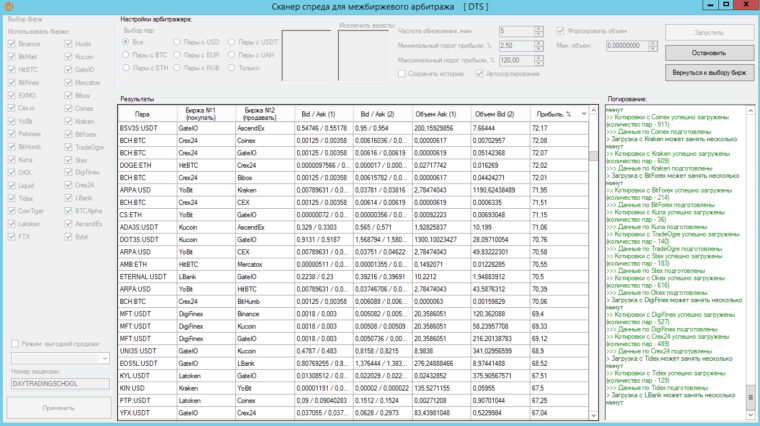Select the ADA3S:USDT row
Image resolution: width=760 pixels, height=426 pixels.
[x=353, y=227]
